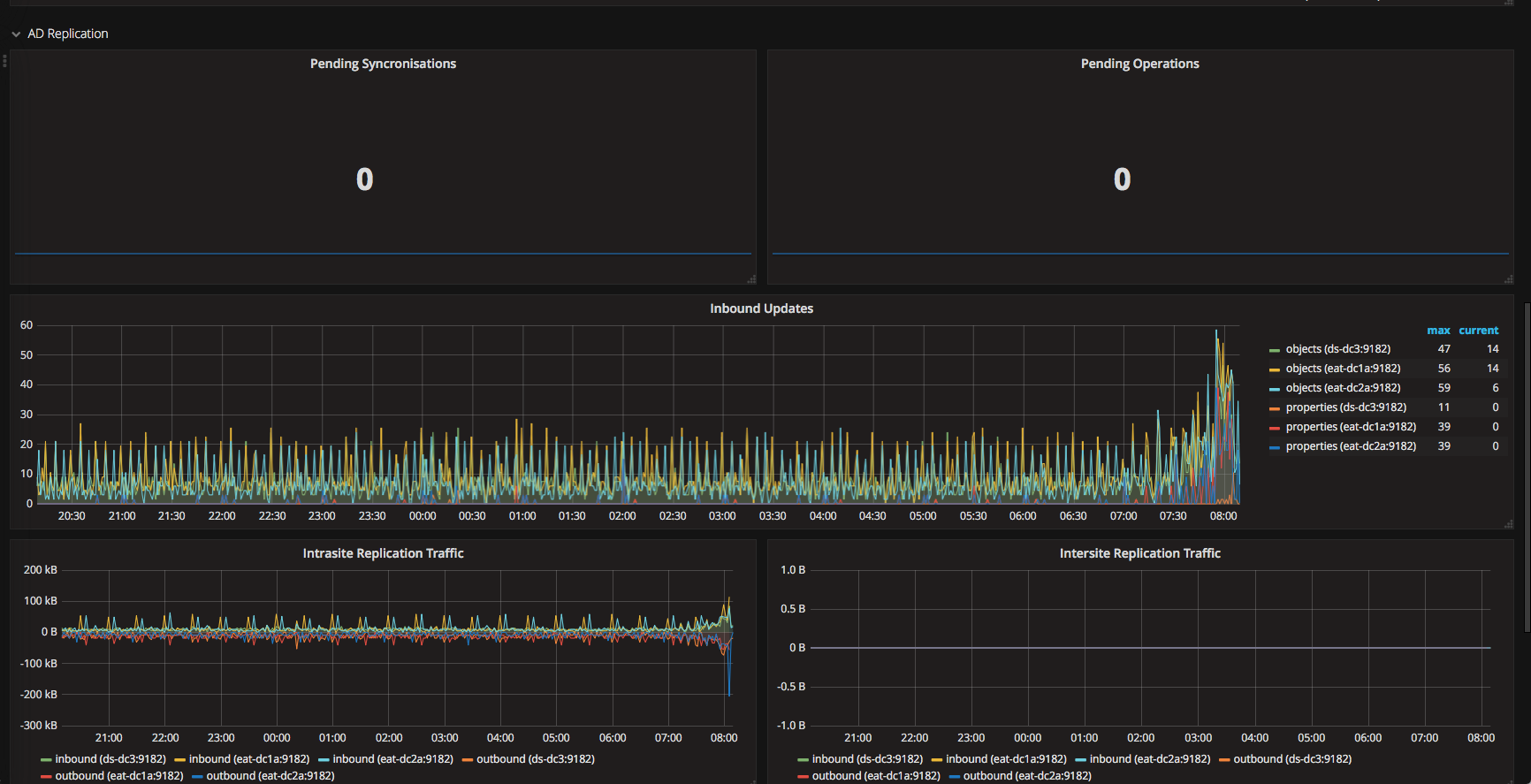
Task: Click Intersite legend icon for outbound (ds-dc3:9182)
Action: click(x=1224, y=760)
